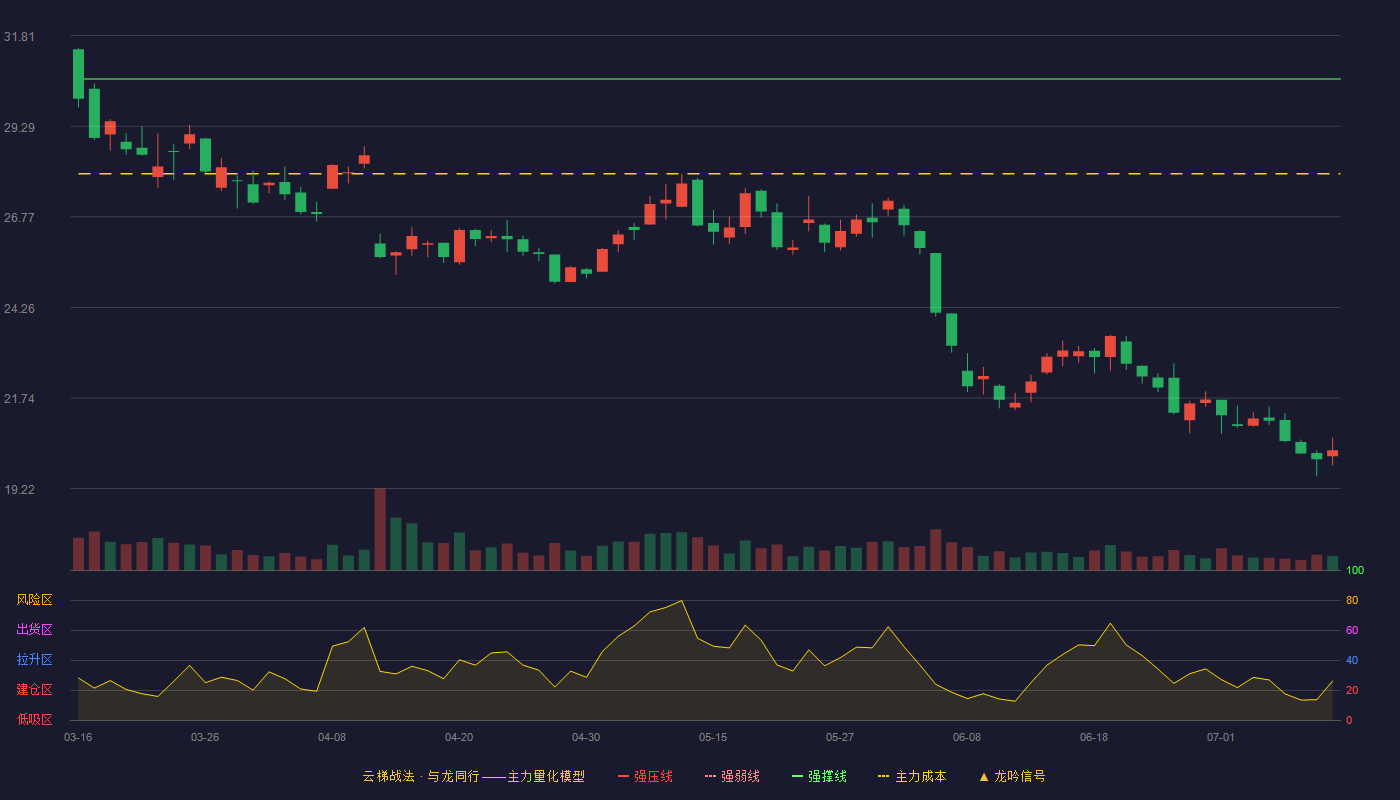Click the 拉升区 indicator zone label
This screenshot has height=800, width=1400.
pos(34,660)
